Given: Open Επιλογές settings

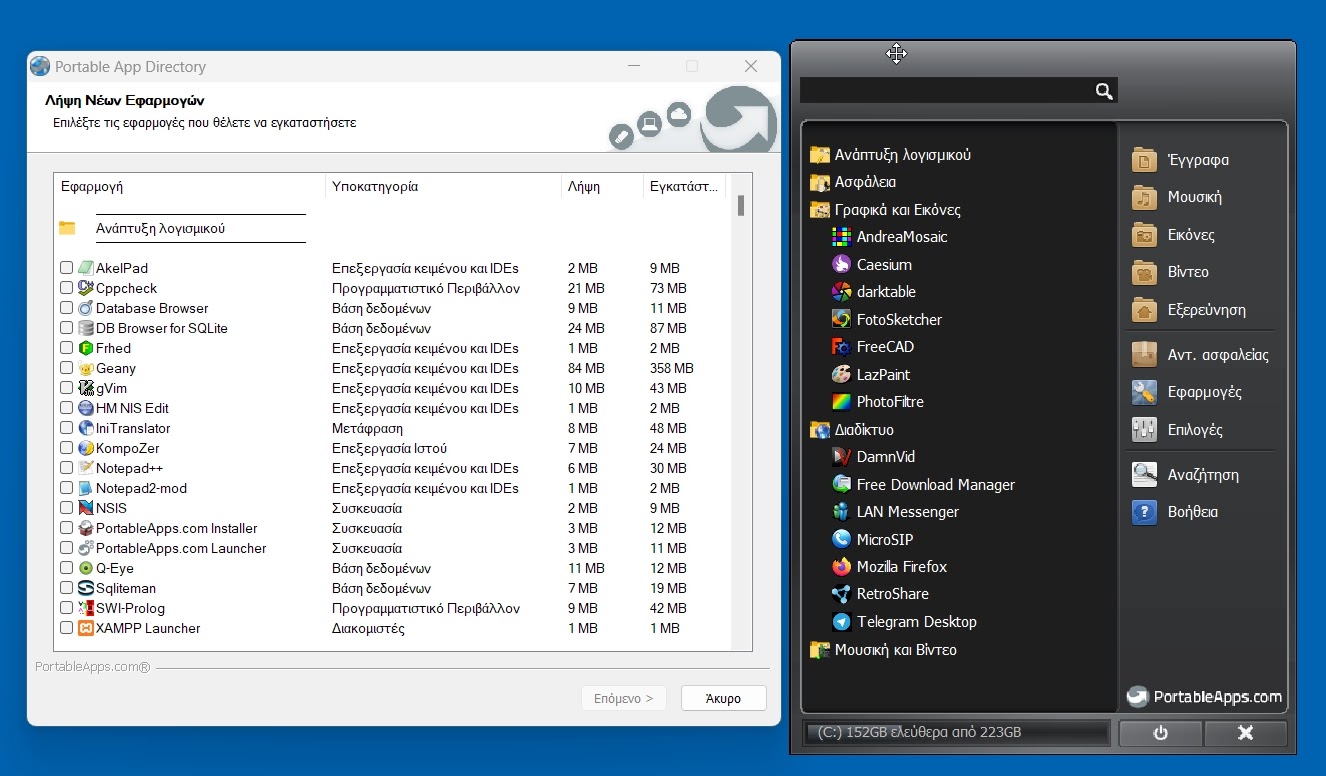Looking at the screenshot, I should pyautogui.click(x=1177, y=430).
